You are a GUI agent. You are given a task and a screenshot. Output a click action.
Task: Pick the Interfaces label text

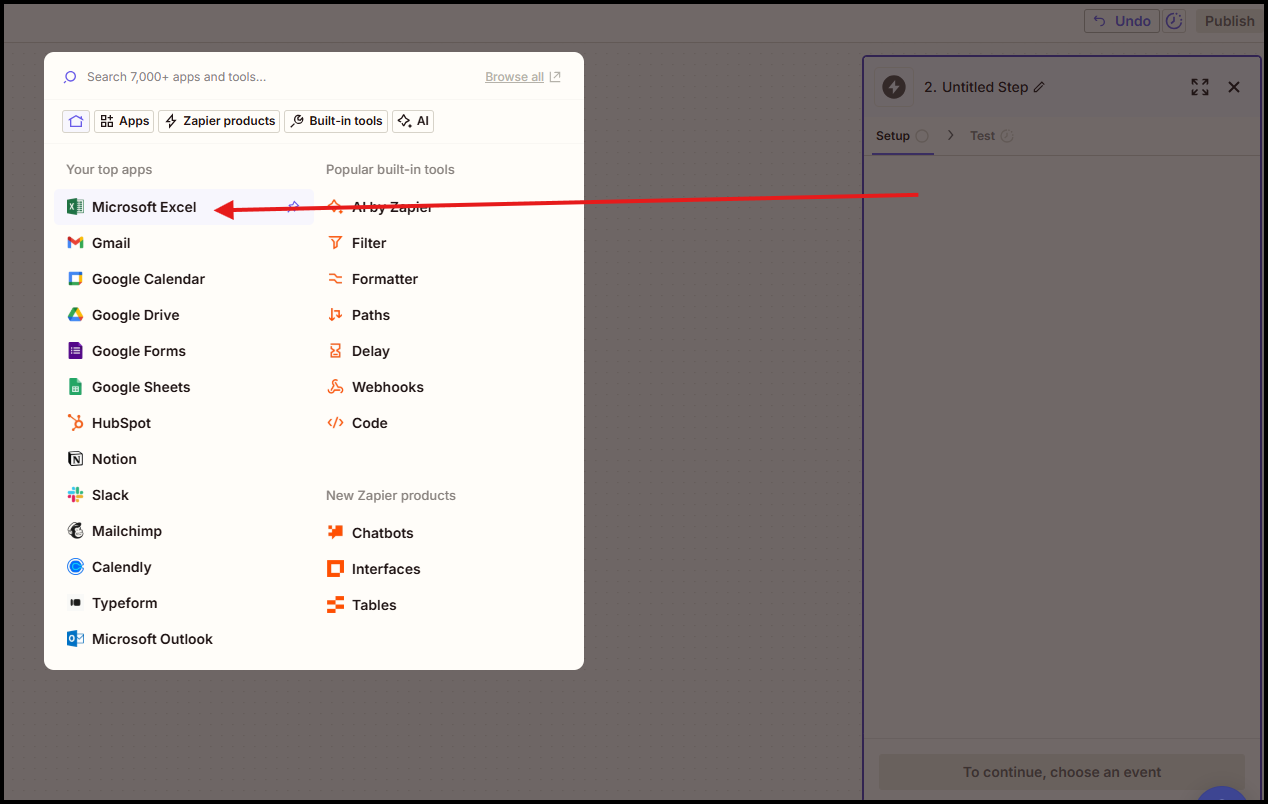point(386,569)
